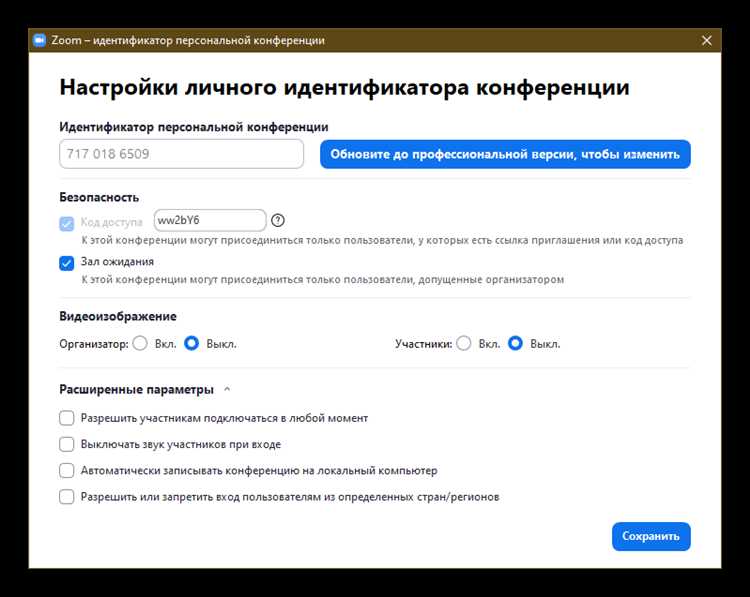Click the waiting room description about допущенные организатором
Screen dimensions: 750x597
pyautogui.click(x=322, y=279)
